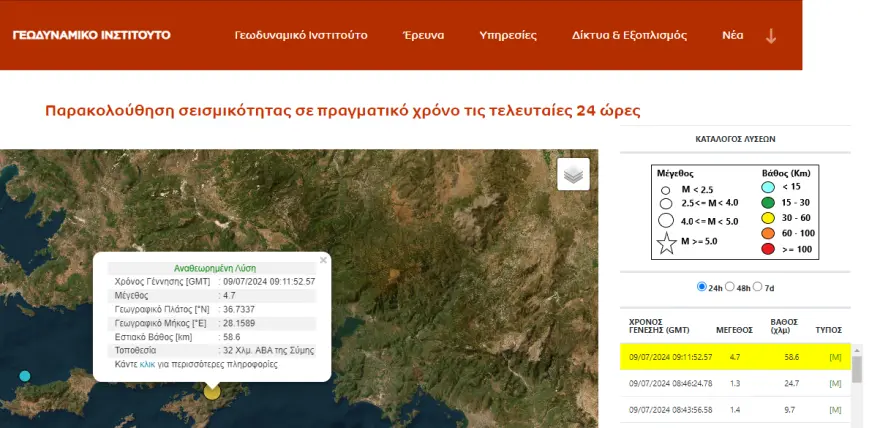This screenshot has width=880, height=428.
Task: Click the yellow earthquake marker on map
Action: pos(212,391)
